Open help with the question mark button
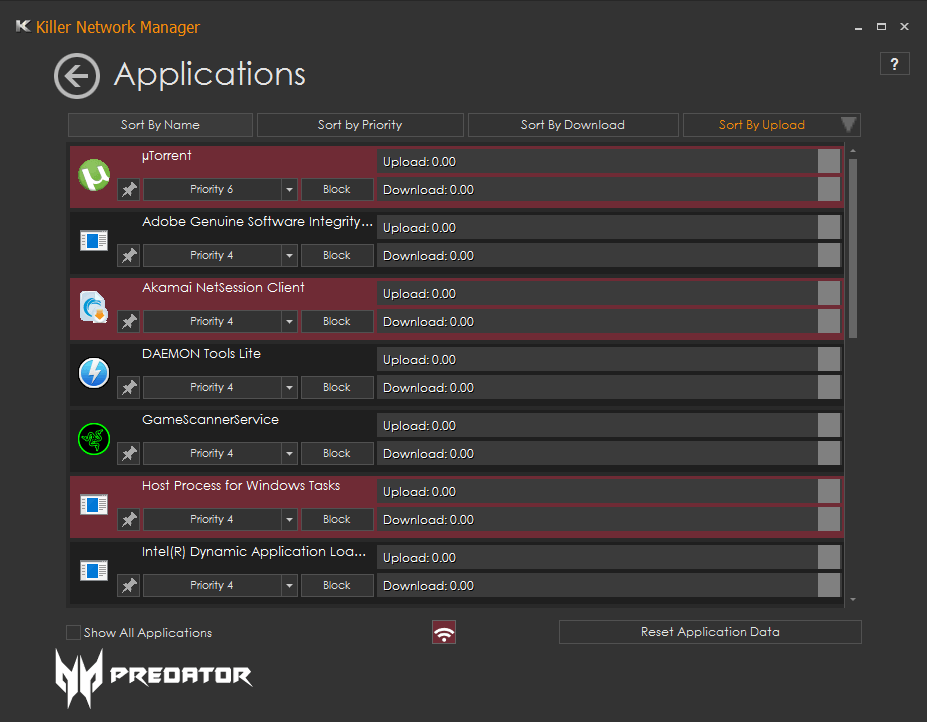 (x=894, y=63)
